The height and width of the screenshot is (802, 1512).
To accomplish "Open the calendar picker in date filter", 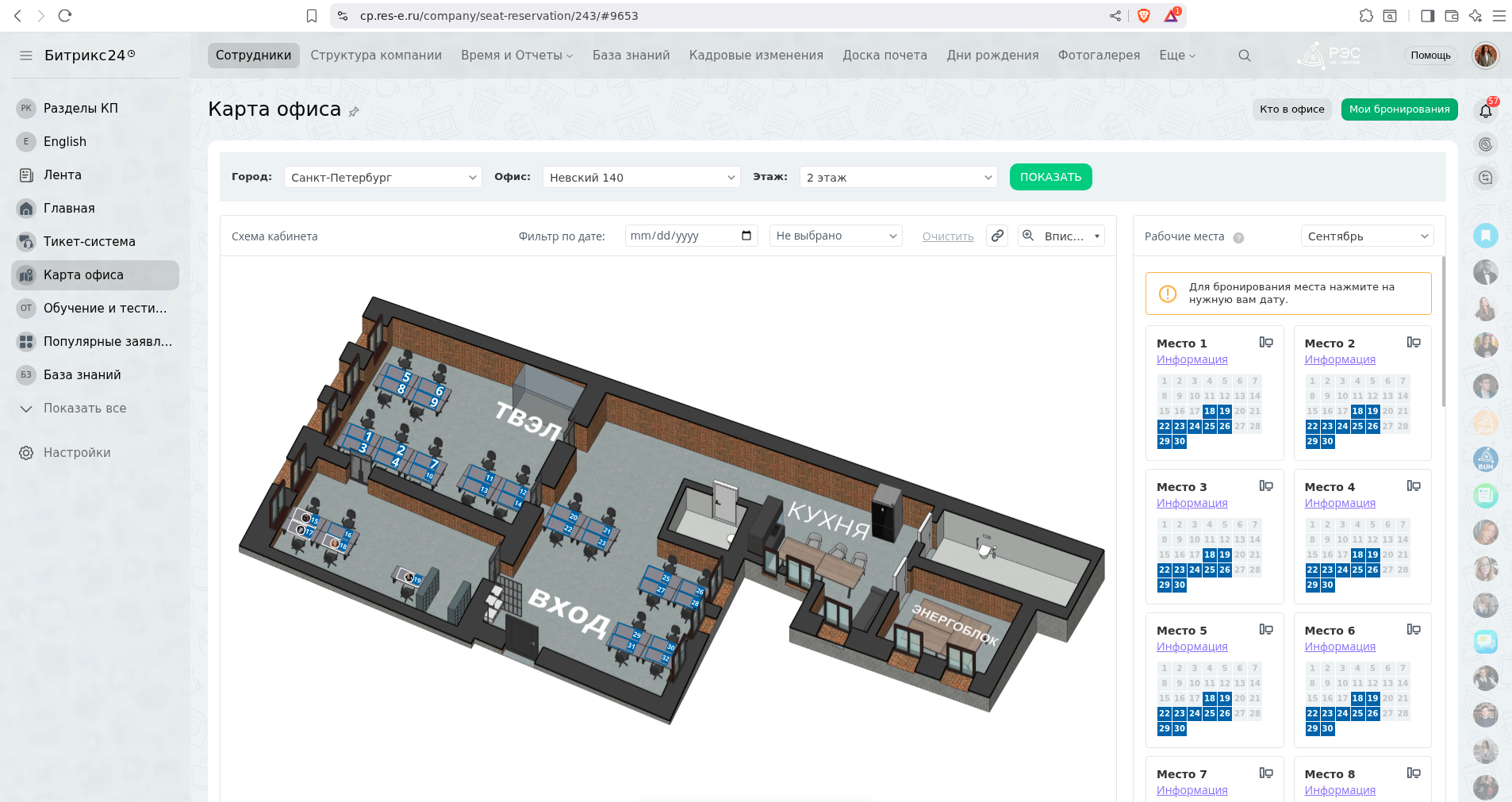I will 746,236.
